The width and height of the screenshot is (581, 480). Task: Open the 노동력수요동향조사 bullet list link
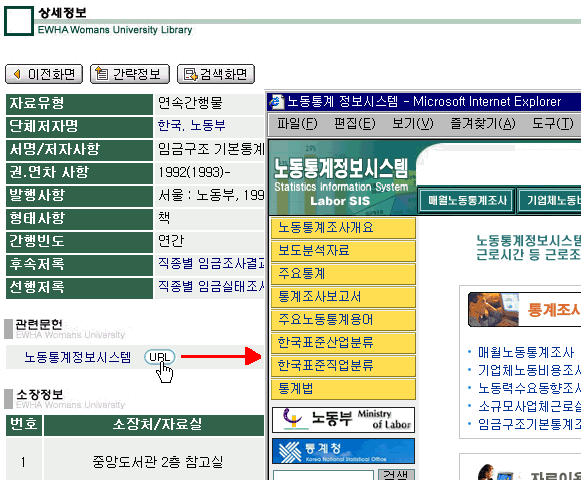tap(529, 388)
